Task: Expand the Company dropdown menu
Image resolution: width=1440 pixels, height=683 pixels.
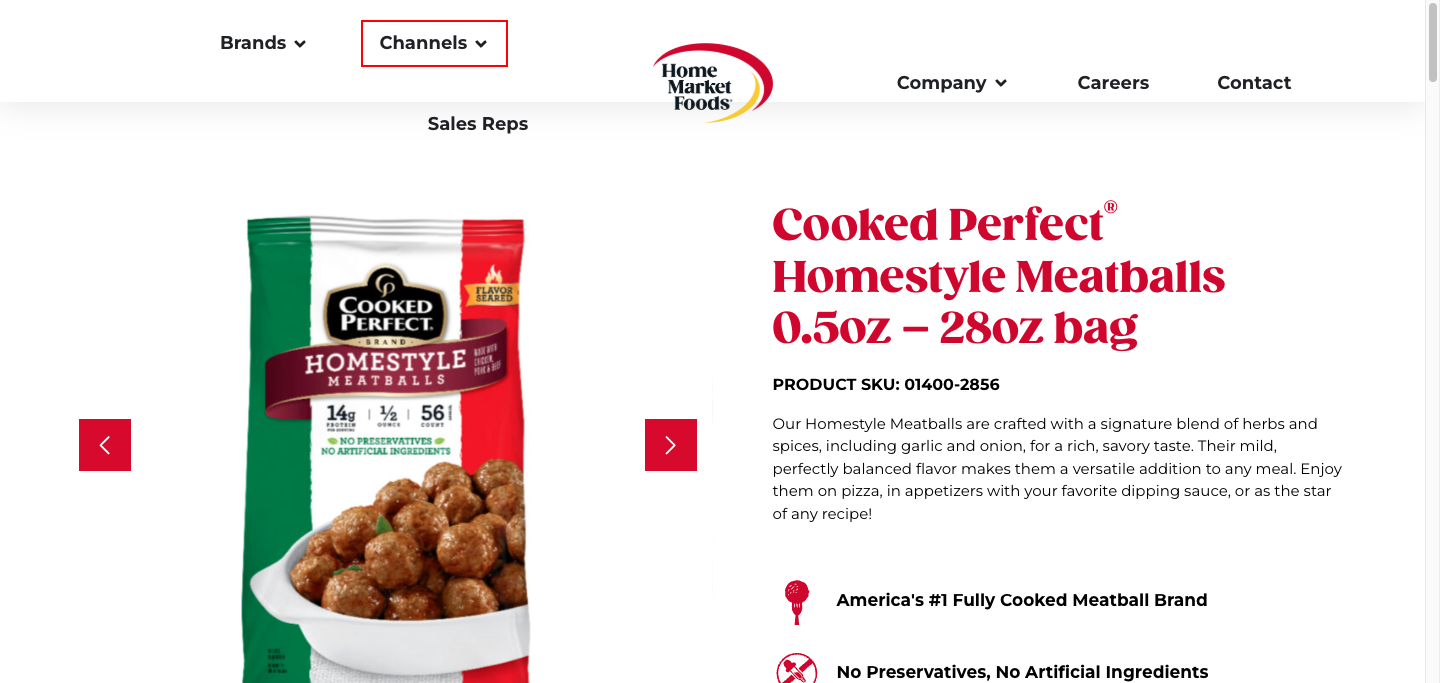Action: click(951, 83)
